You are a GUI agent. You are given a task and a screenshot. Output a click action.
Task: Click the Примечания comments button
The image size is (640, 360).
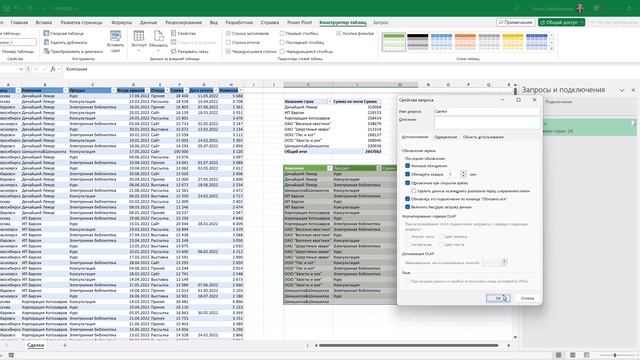[x=516, y=22]
